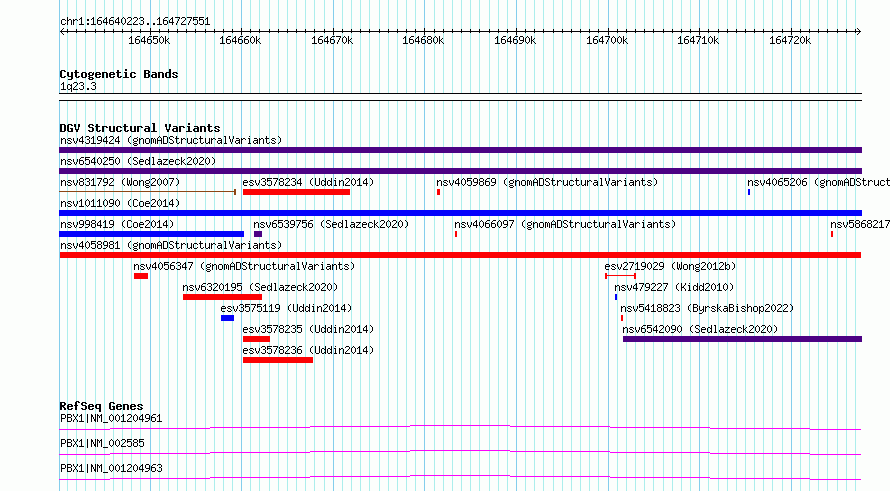This screenshot has width=890, height=491.
Task: Select the esv2719029 red interval marker
Action: (x=620, y=276)
